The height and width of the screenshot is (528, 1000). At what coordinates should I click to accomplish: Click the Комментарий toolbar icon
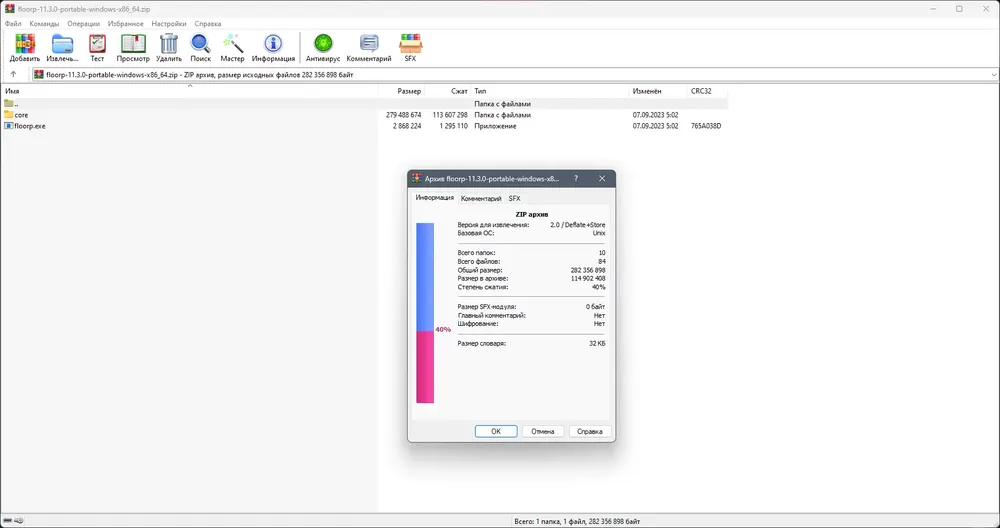[x=369, y=48]
